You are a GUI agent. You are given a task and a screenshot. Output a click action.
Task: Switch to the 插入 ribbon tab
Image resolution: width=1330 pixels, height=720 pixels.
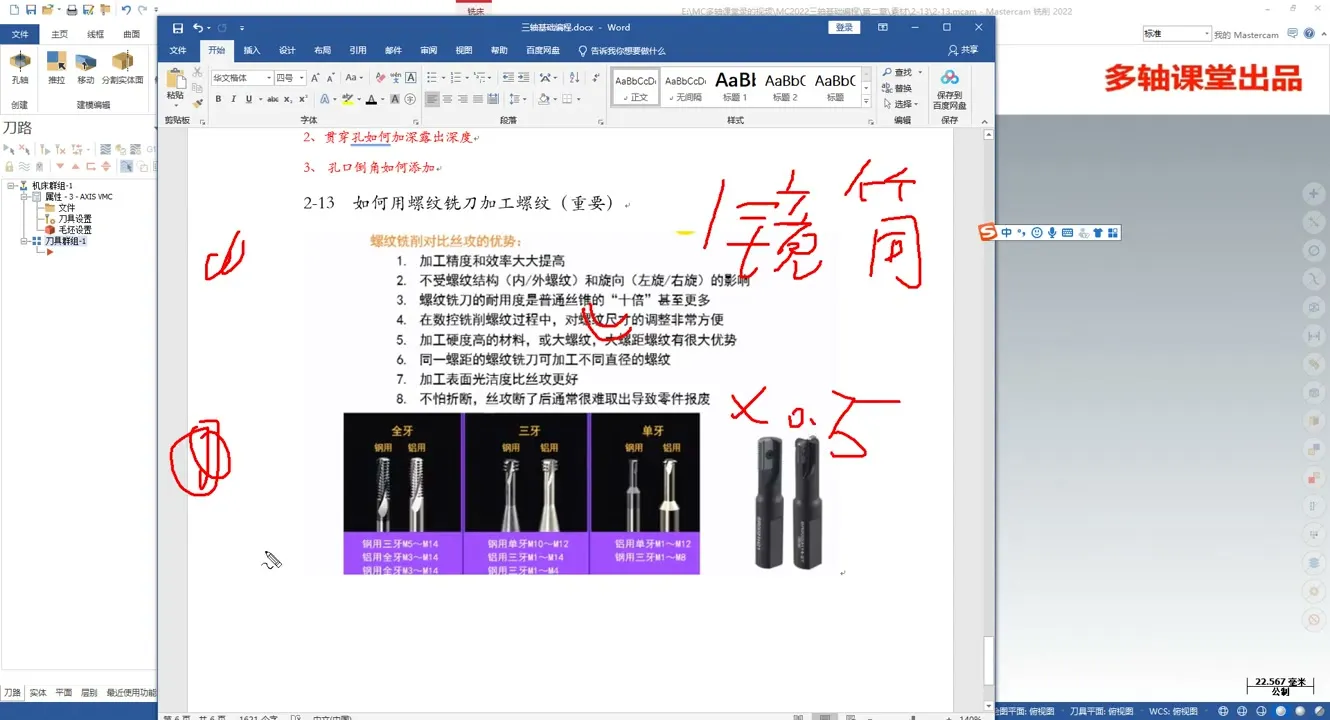(x=250, y=51)
